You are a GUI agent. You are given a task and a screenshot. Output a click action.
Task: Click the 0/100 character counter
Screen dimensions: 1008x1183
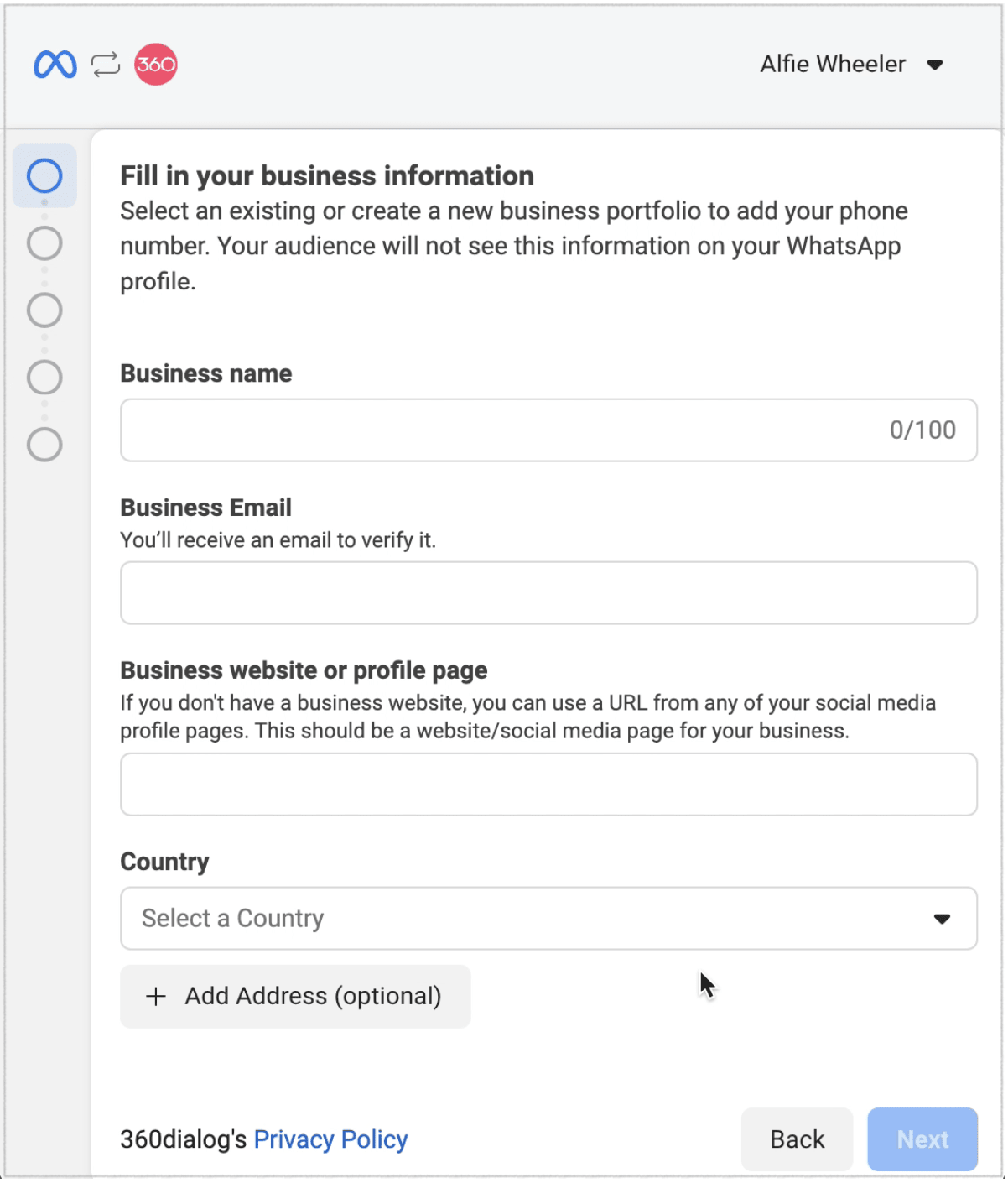point(922,430)
